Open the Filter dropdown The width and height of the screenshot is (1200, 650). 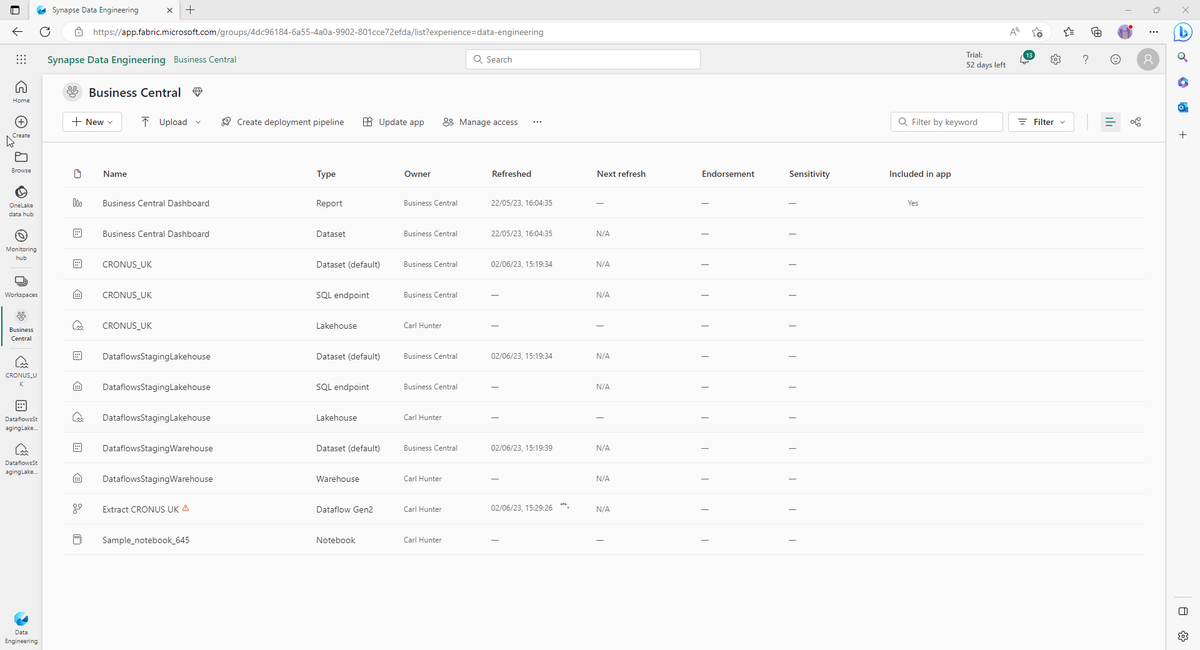[x=1041, y=122]
